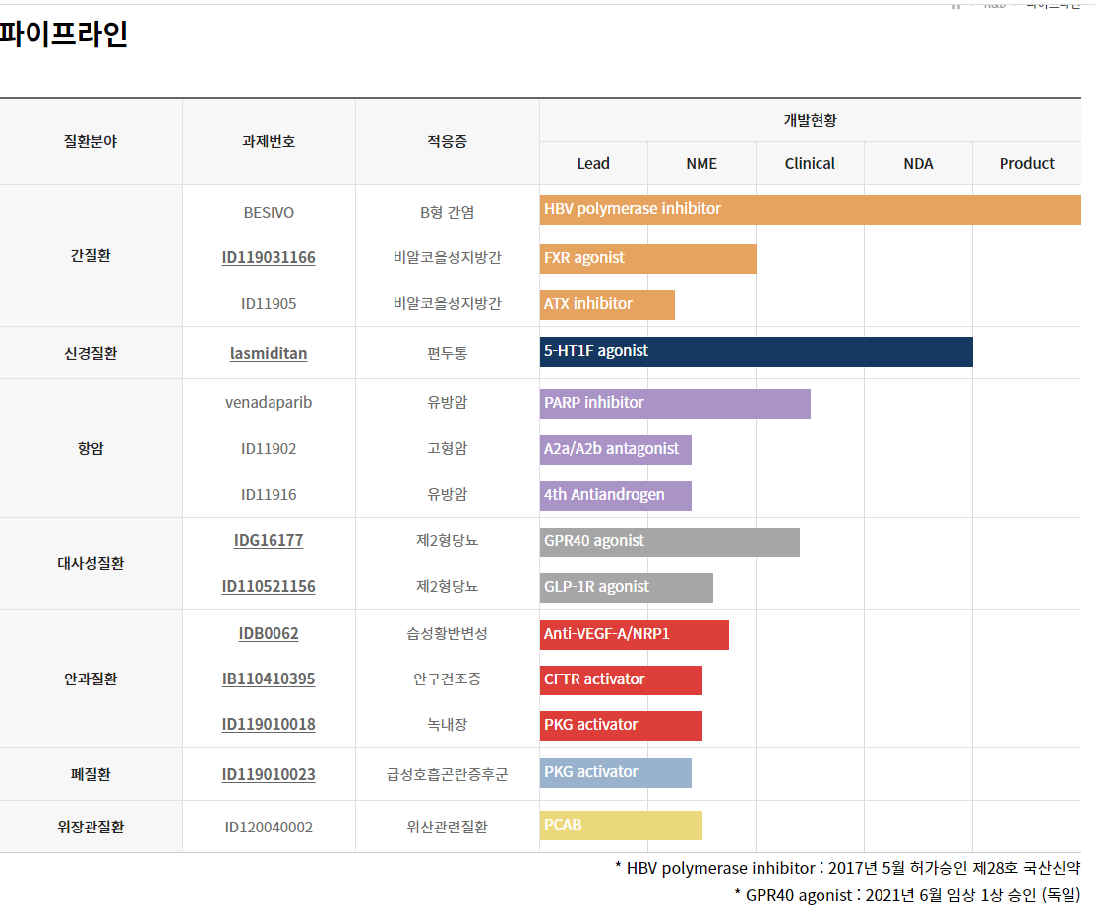Click the 안구건조증 indication
1095x905 pixels.
point(447,679)
